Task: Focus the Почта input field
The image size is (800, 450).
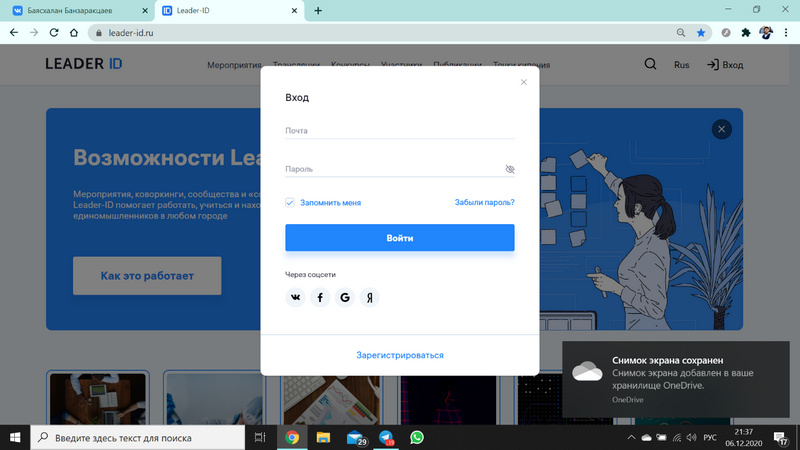Action: pyautogui.click(x=400, y=131)
